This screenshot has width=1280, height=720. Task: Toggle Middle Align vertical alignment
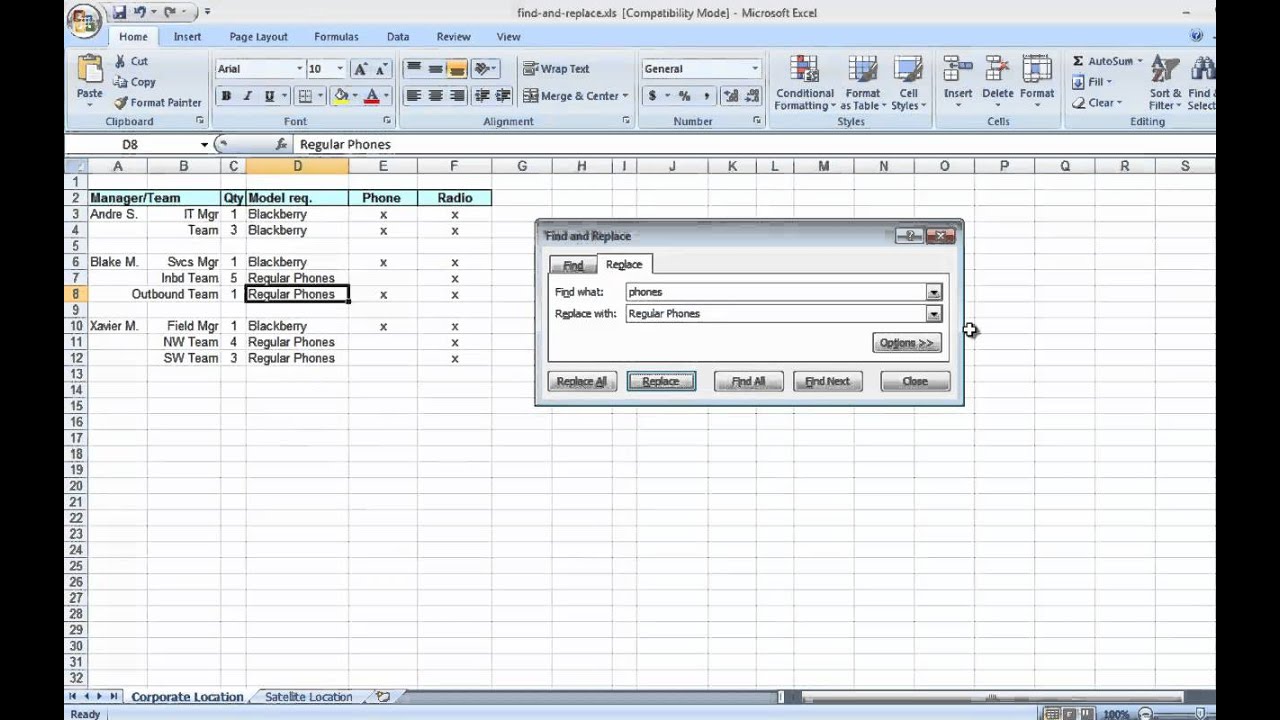[x=435, y=69]
